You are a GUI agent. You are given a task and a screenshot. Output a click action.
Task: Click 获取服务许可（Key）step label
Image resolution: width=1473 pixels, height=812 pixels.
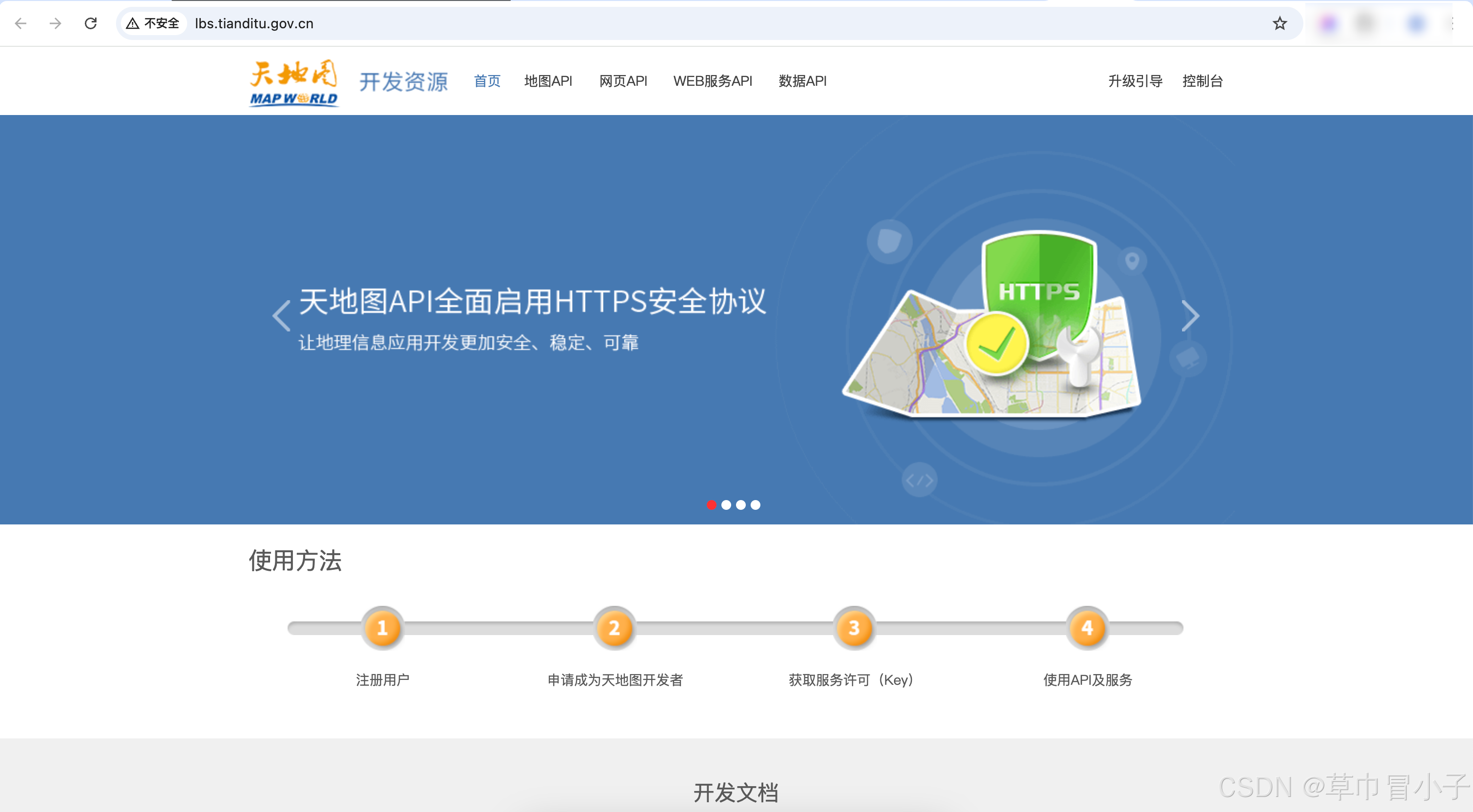click(x=852, y=680)
